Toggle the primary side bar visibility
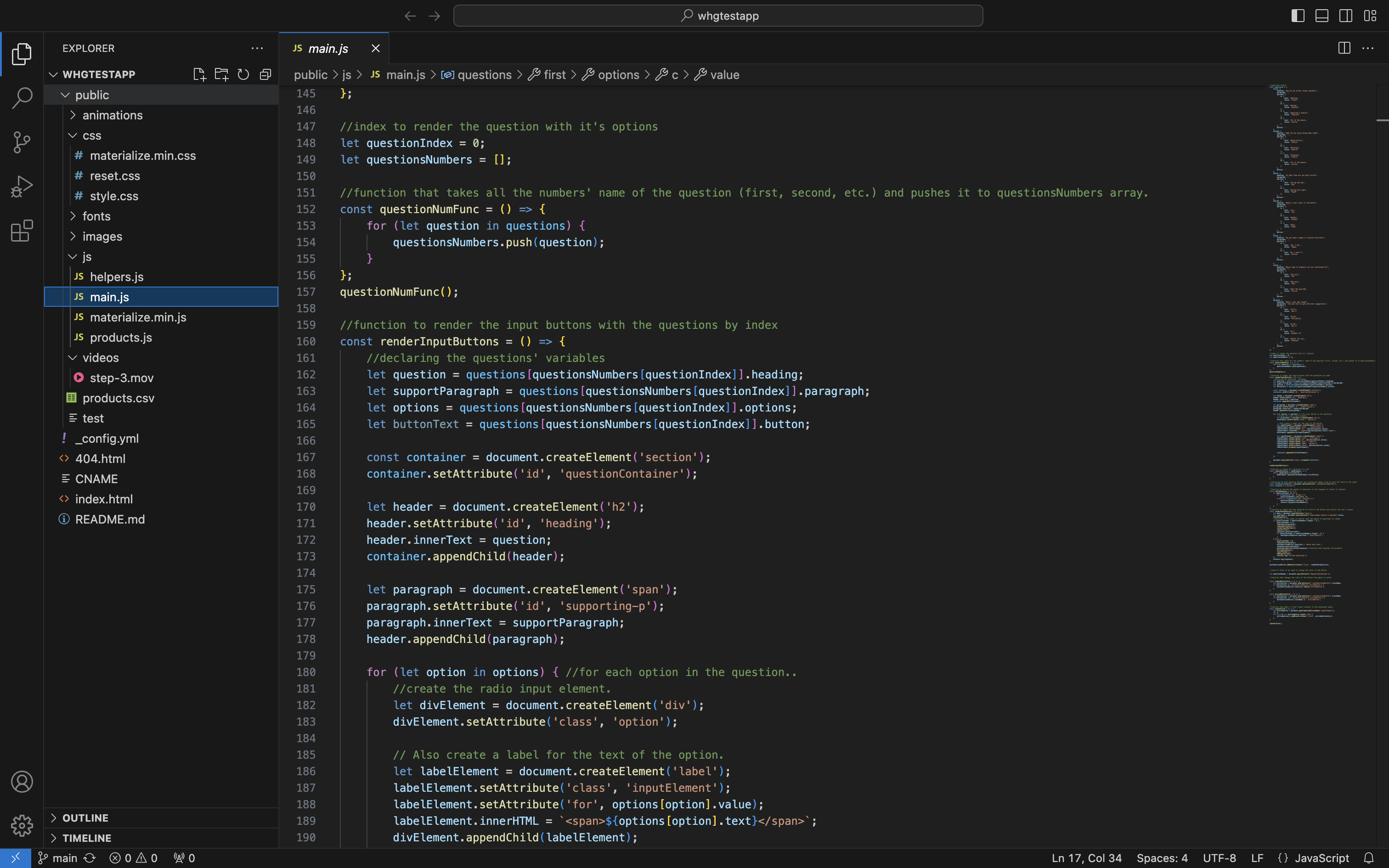The image size is (1389, 868). pos(1298,16)
